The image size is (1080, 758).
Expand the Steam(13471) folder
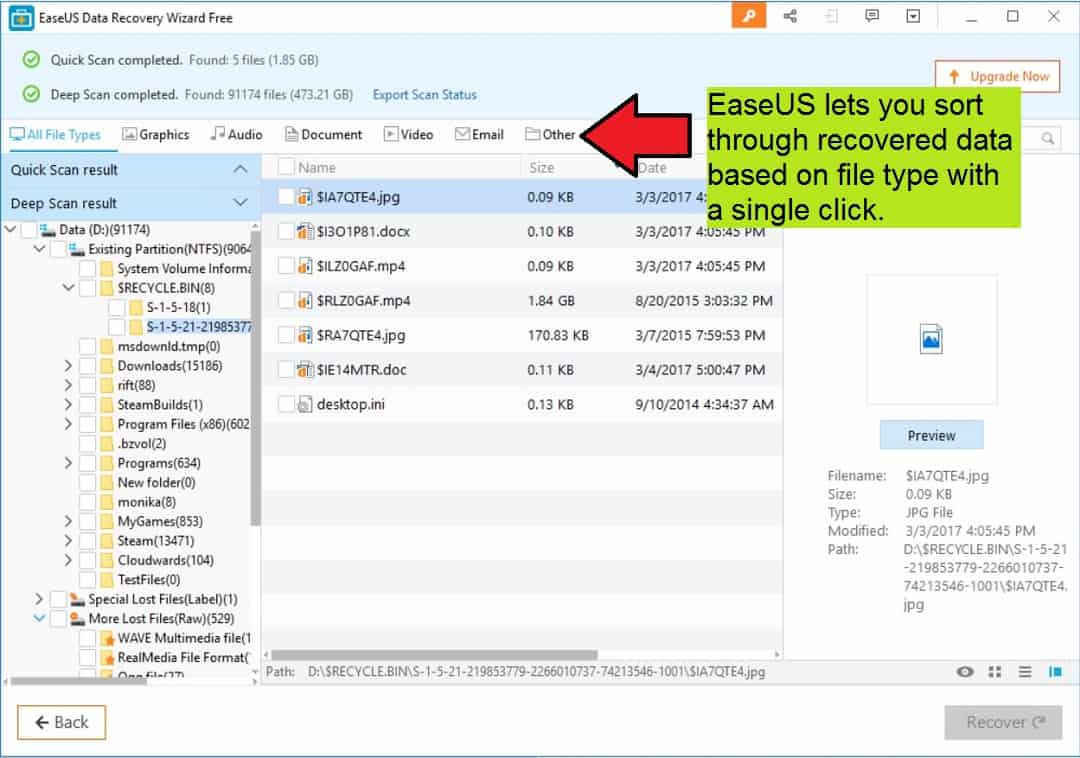(68, 540)
